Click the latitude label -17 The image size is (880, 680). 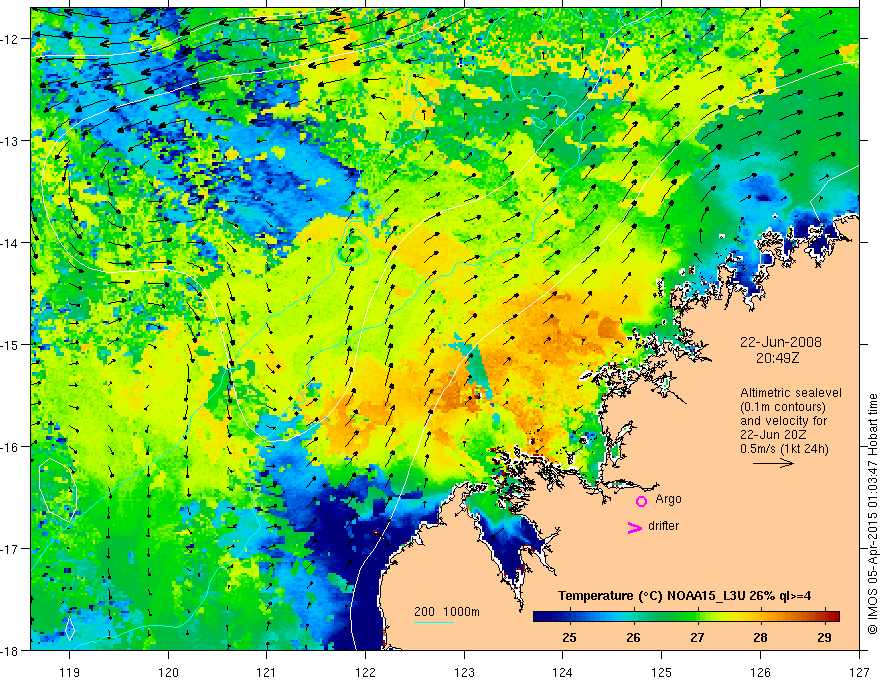[x=10, y=549]
